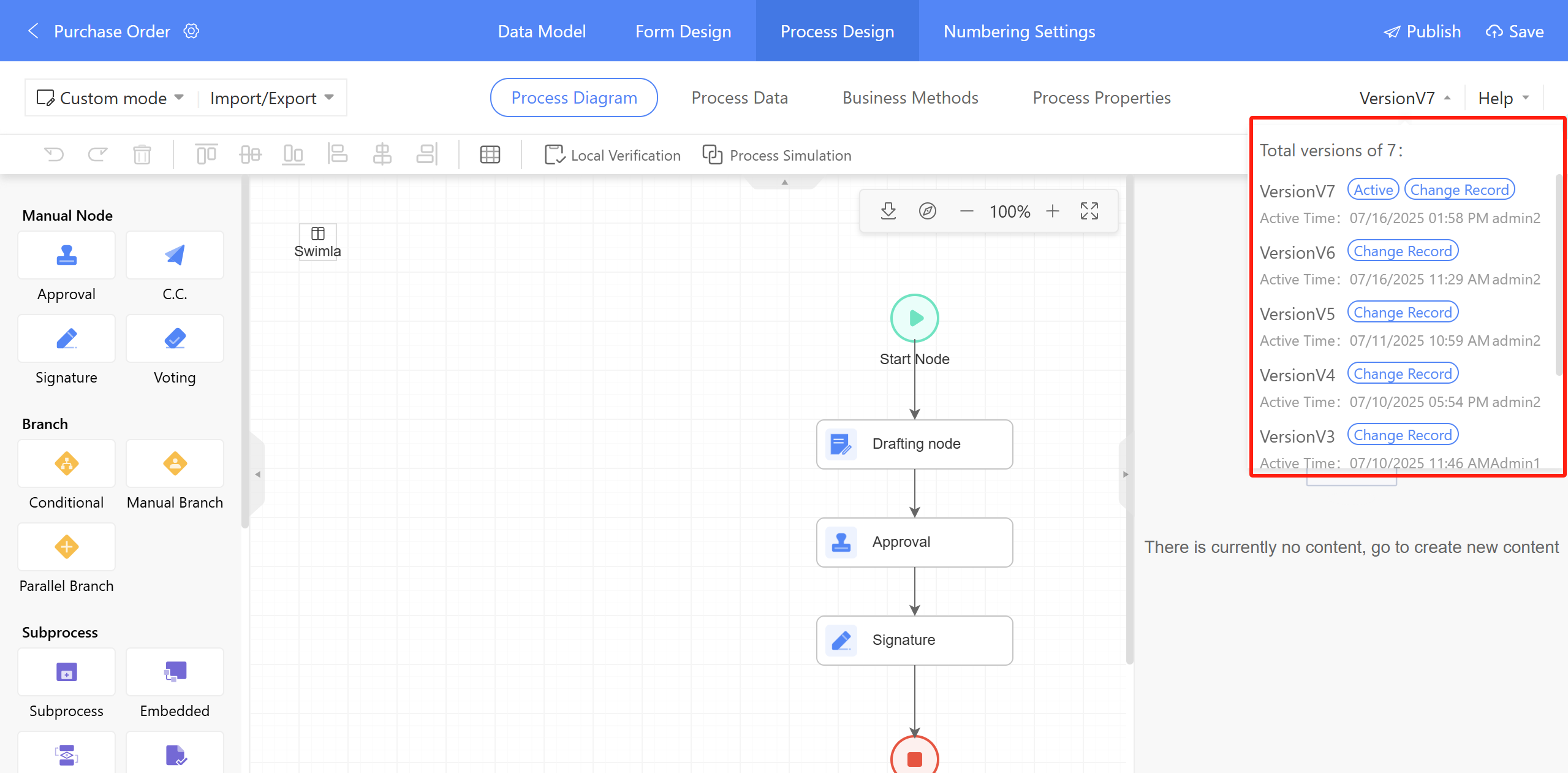This screenshot has width=1568, height=773.
Task: Click the download diagram icon
Action: [888, 211]
